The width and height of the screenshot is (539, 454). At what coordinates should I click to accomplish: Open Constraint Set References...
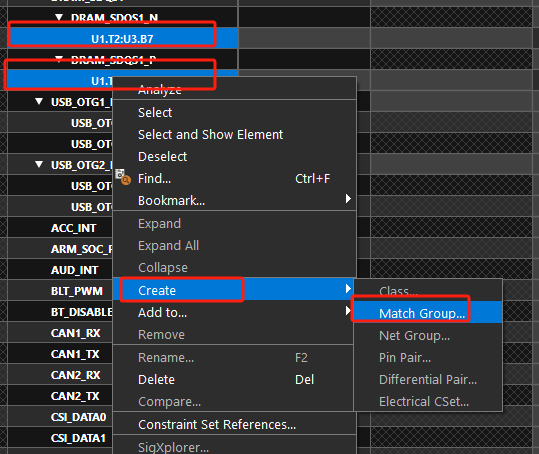217,424
